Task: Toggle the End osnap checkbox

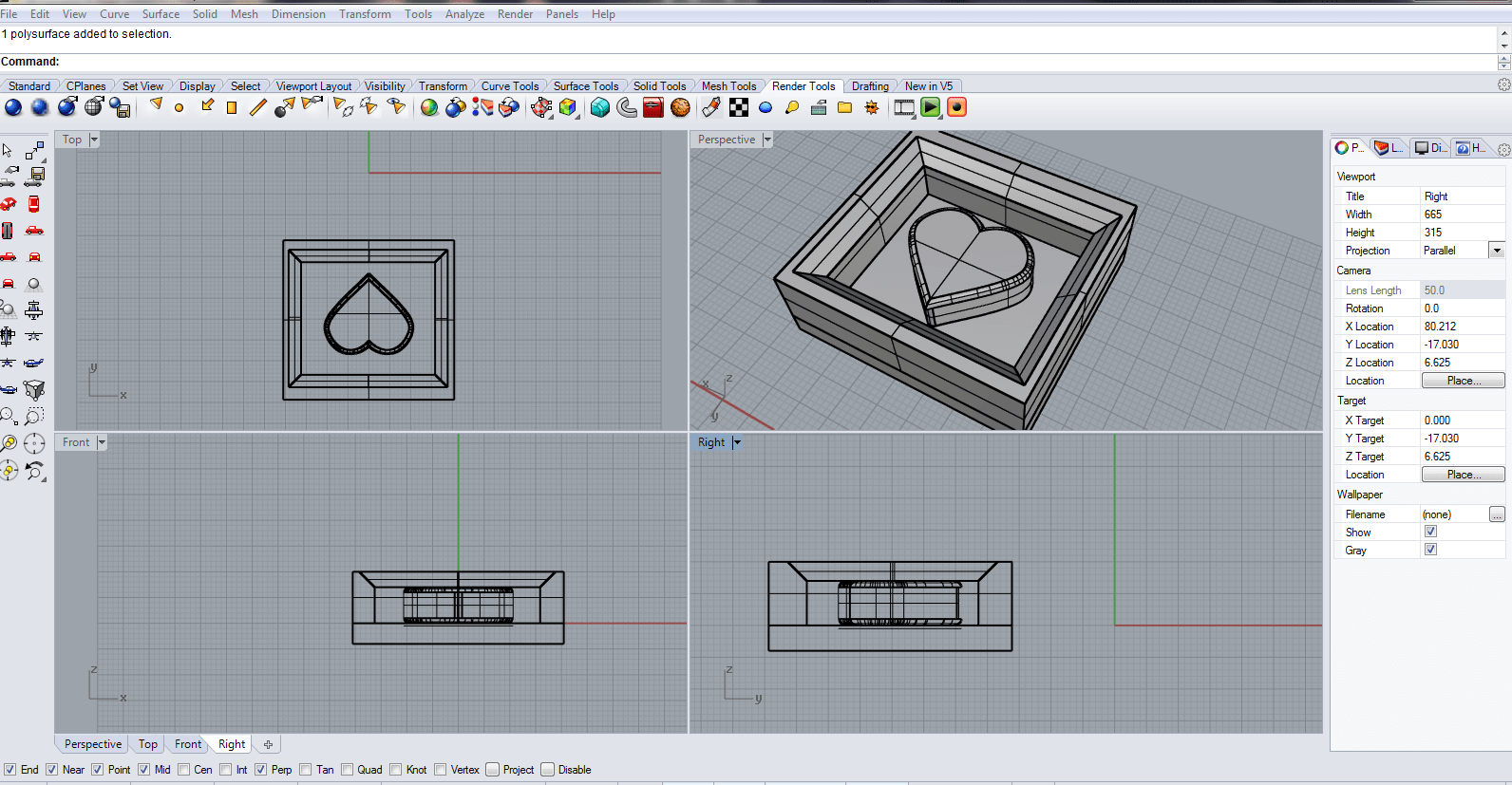Action: click(9, 770)
